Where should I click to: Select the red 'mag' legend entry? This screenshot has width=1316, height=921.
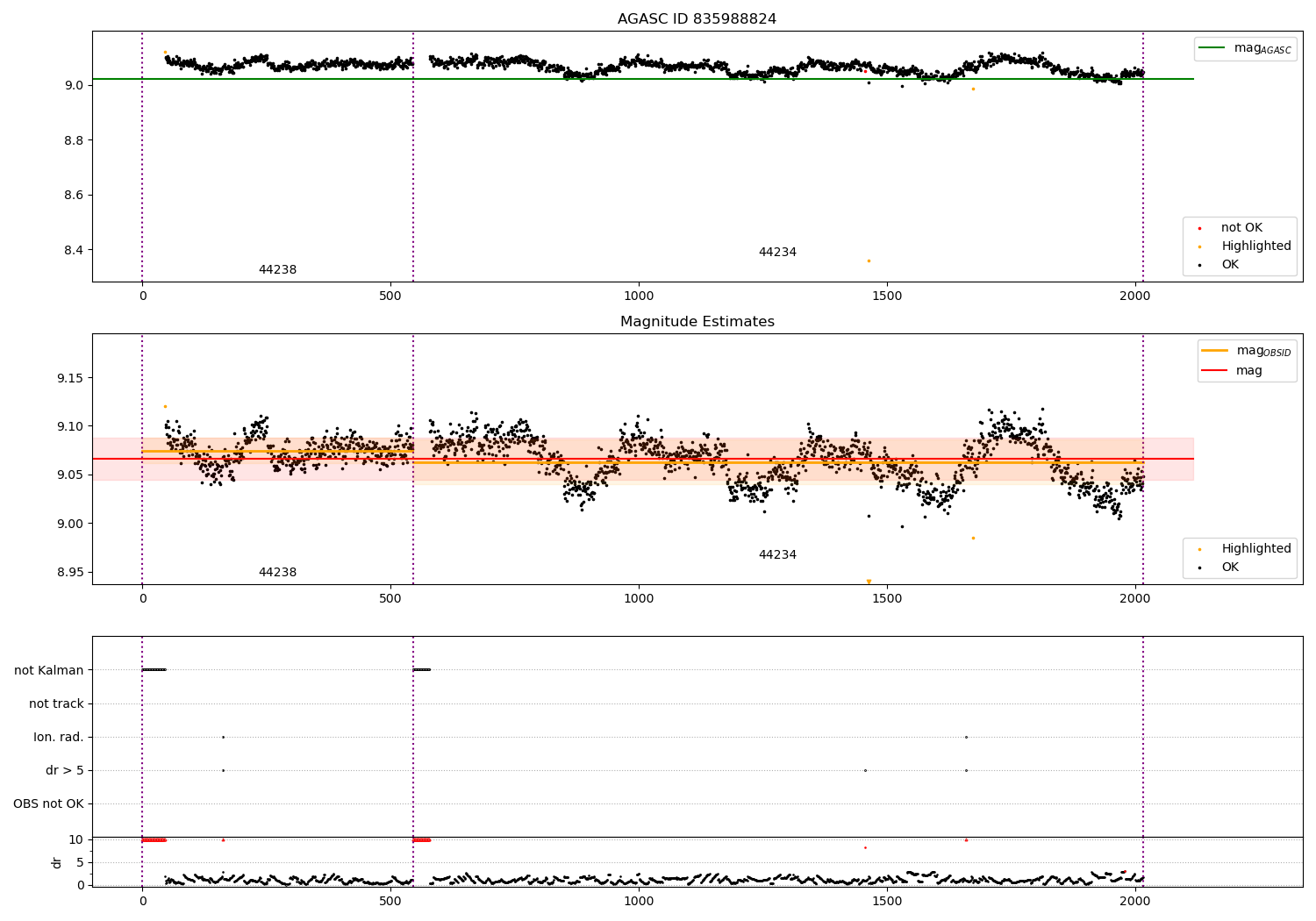(1232, 371)
